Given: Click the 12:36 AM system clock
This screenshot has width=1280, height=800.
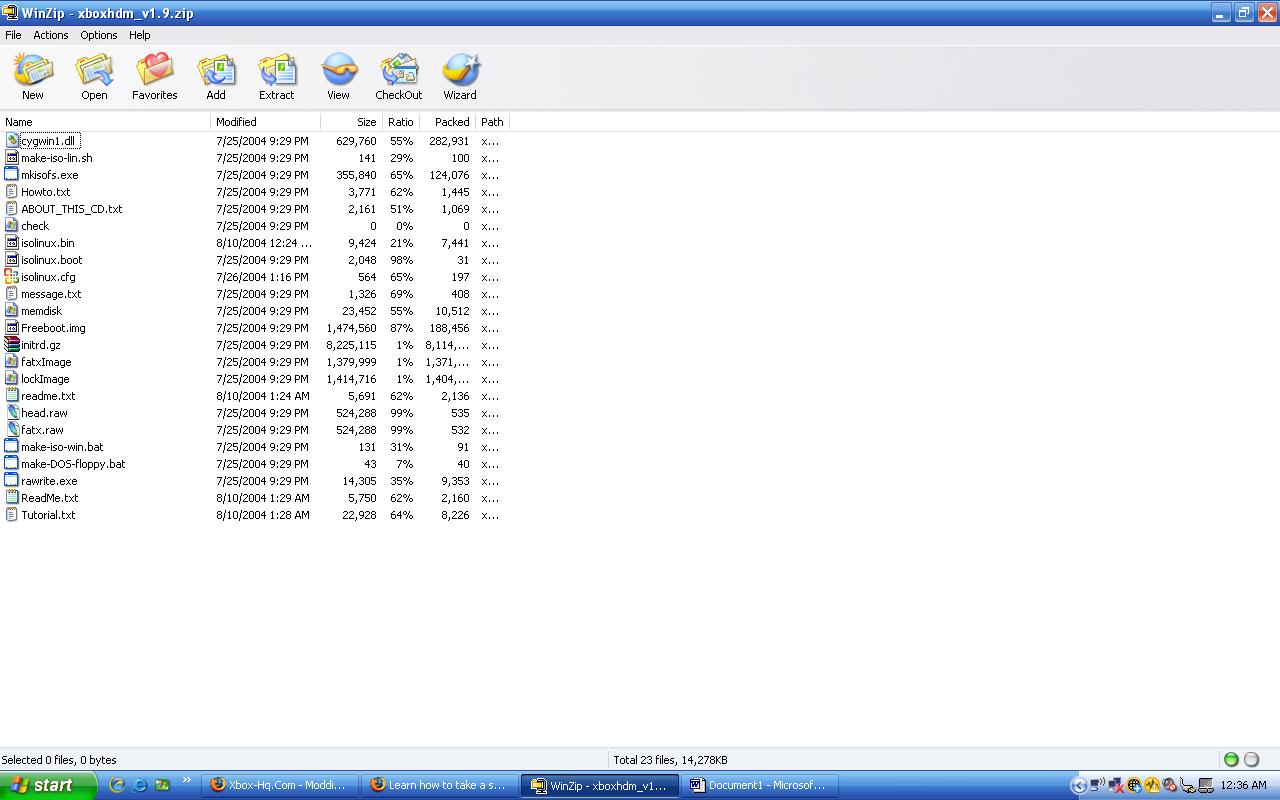Looking at the screenshot, I should 1244,785.
